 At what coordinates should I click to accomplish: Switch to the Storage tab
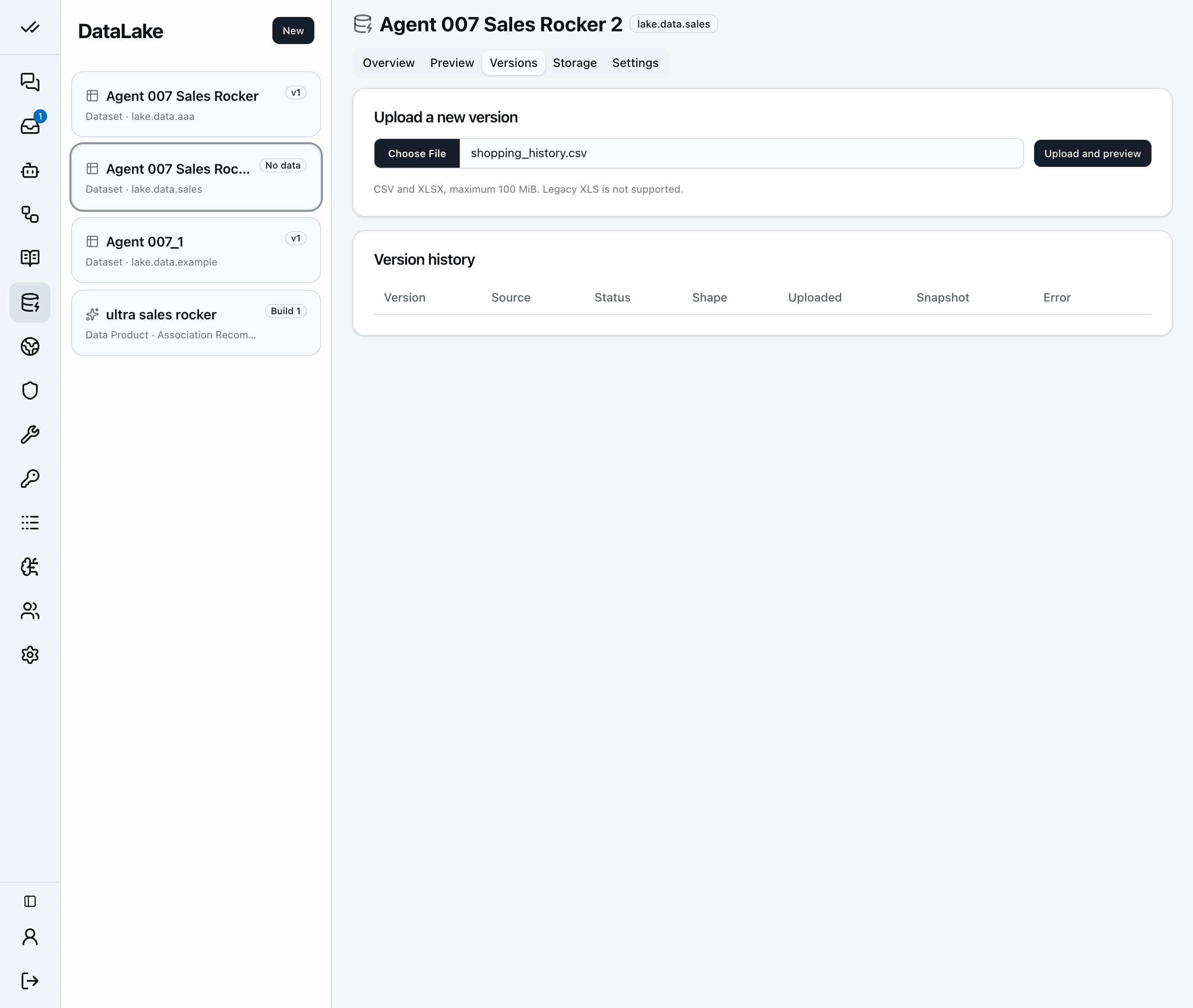(574, 63)
